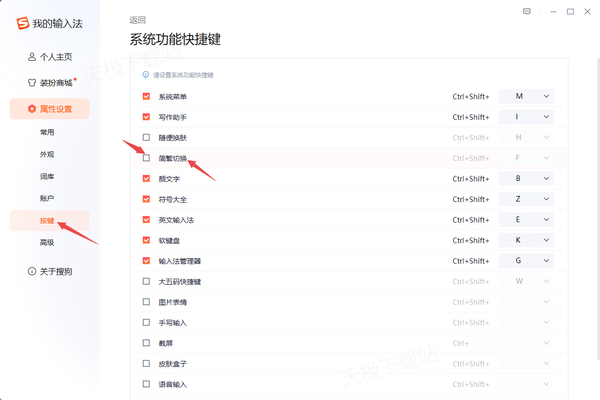Click the 输入法管理器 row label

(x=179, y=261)
